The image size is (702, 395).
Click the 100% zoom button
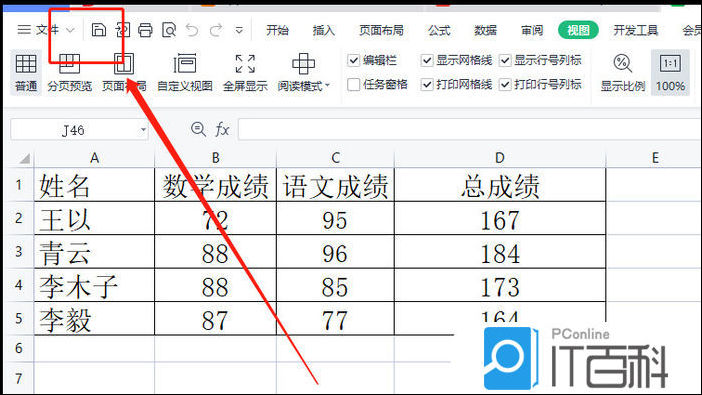pos(670,73)
